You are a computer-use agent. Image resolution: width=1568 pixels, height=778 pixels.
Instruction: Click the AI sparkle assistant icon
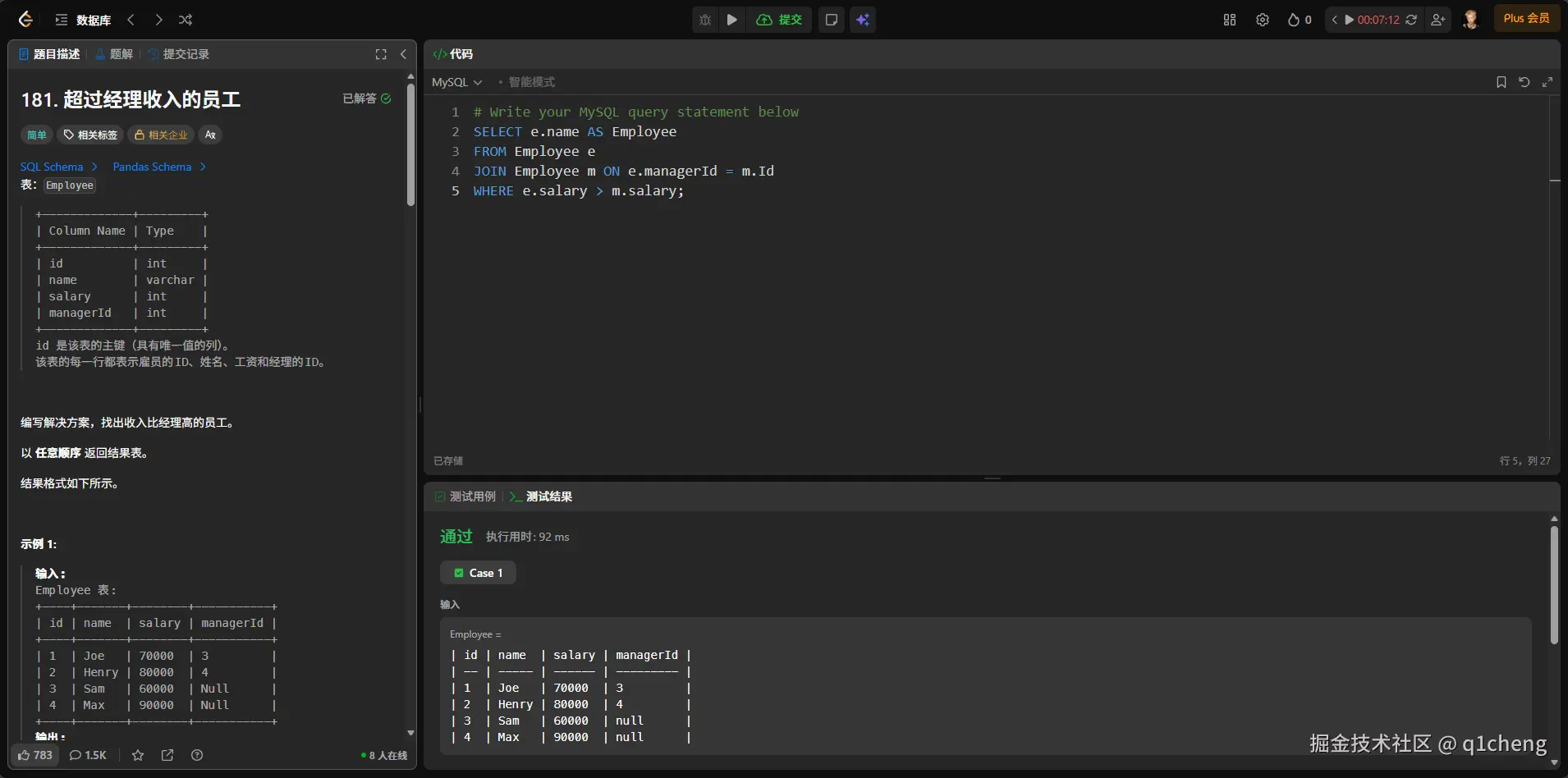click(863, 20)
